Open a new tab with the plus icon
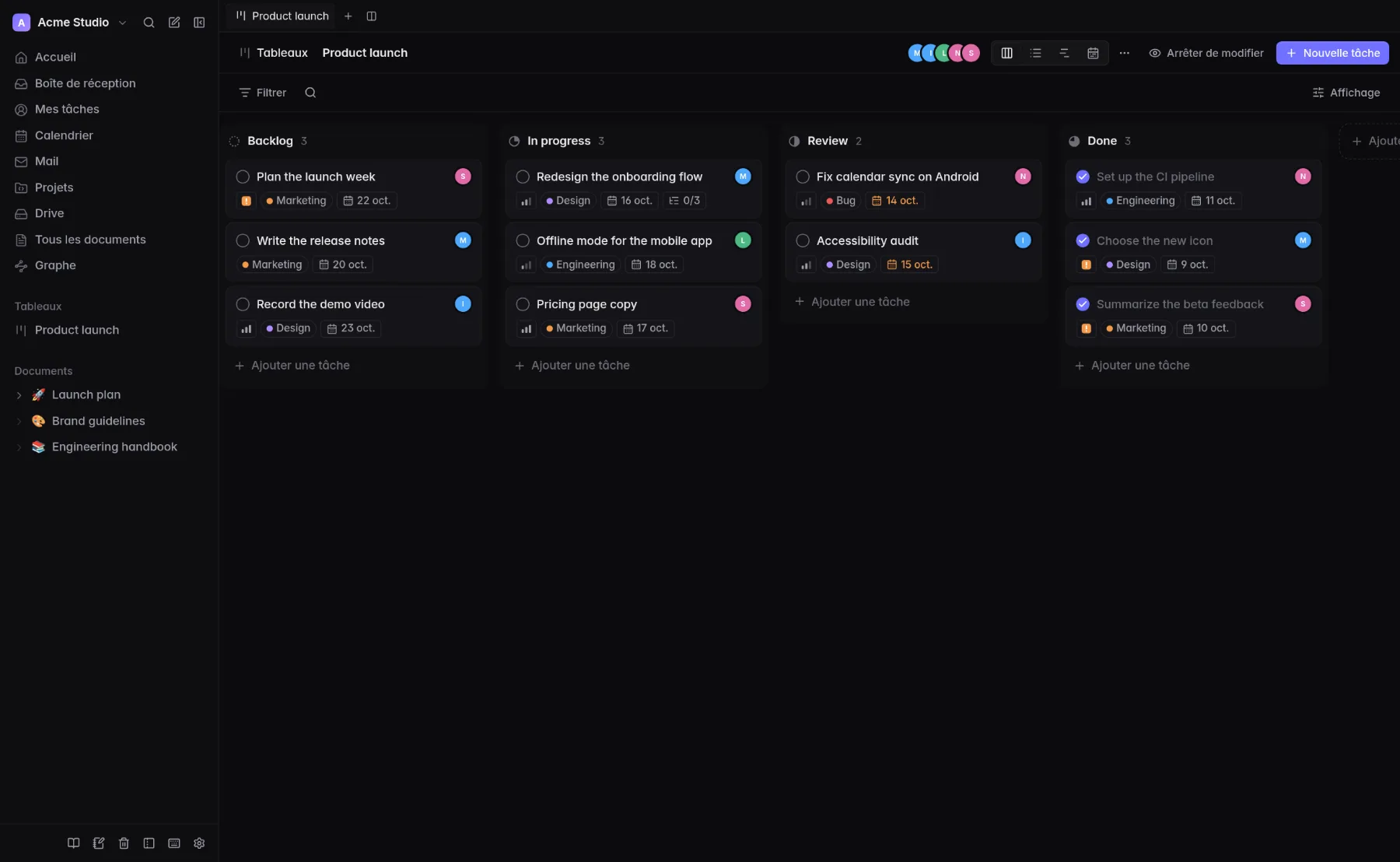The width and height of the screenshot is (1400, 862). point(348,16)
